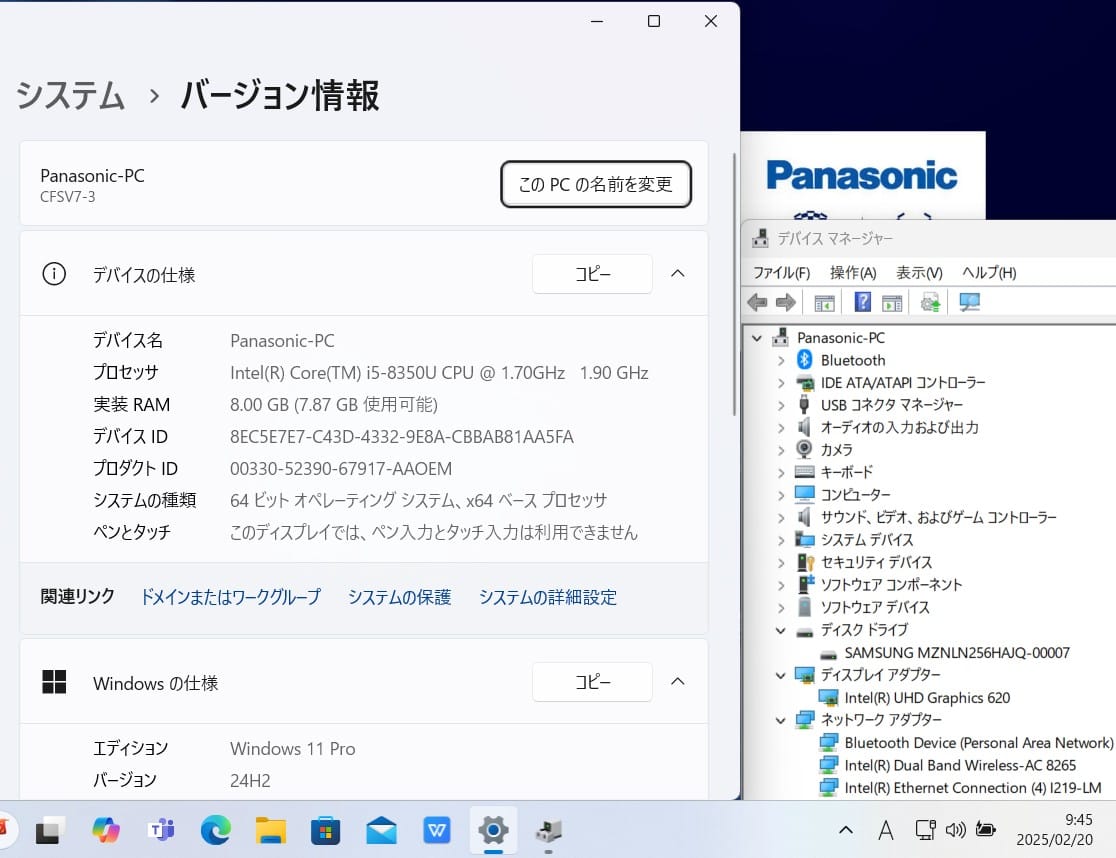
Task: Open the 表示(V) menu in Device Manager
Action: pyautogui.click(x=918, y=272)
